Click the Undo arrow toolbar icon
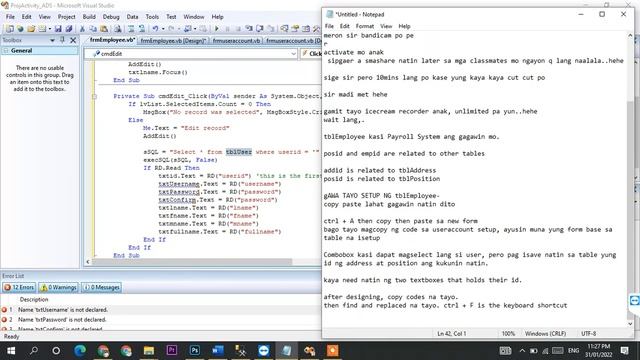This screenshot has height=360, width=640. pyautogui.click(x=156, y=29)
